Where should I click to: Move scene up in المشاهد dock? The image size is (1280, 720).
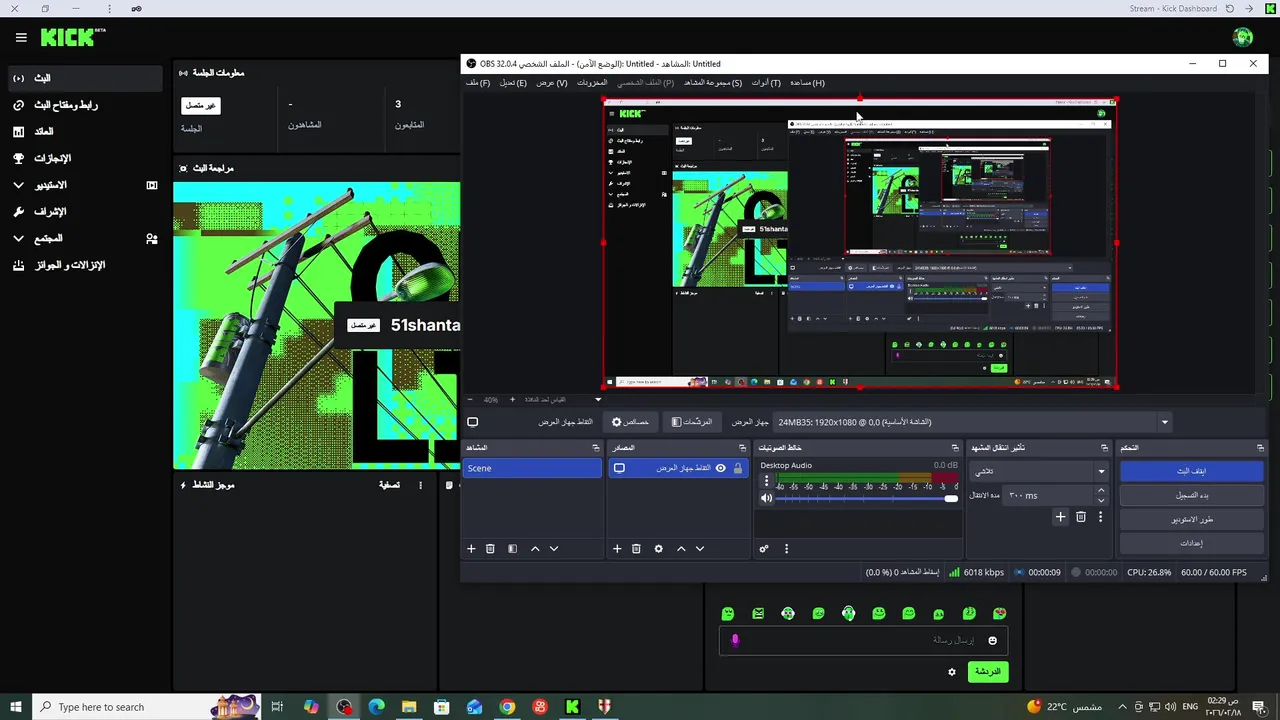pos(535,548)
